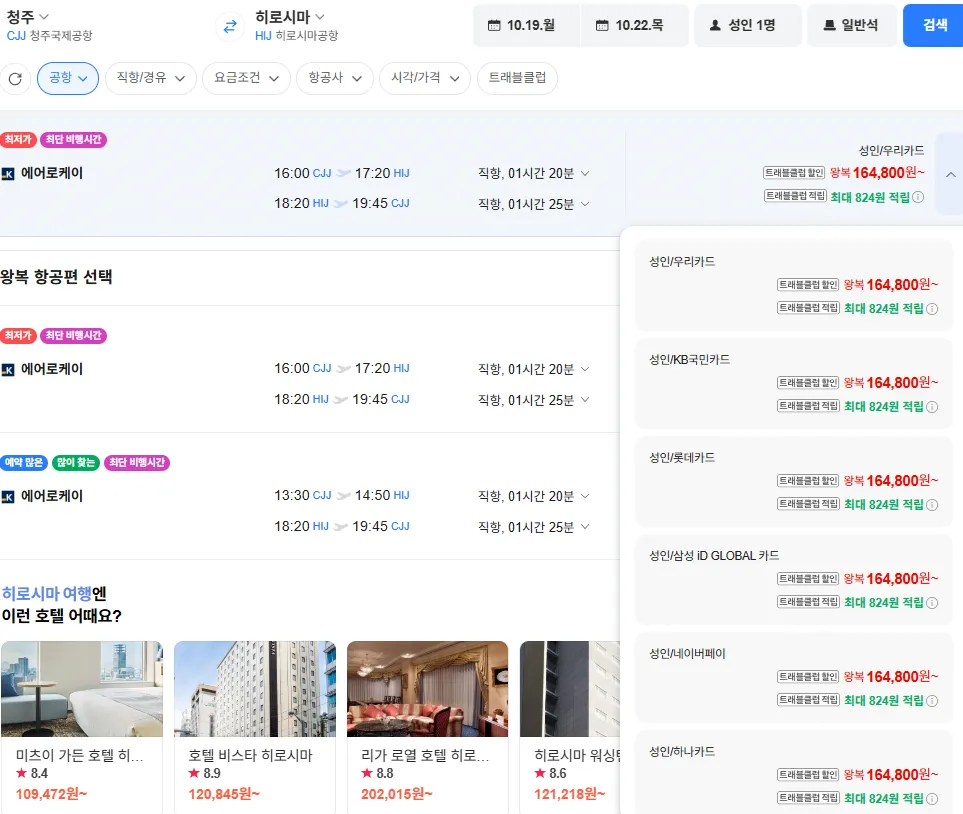Toggle the 트래블클럽 filter
Screen dimensions: 963x814
pos(517,78)
